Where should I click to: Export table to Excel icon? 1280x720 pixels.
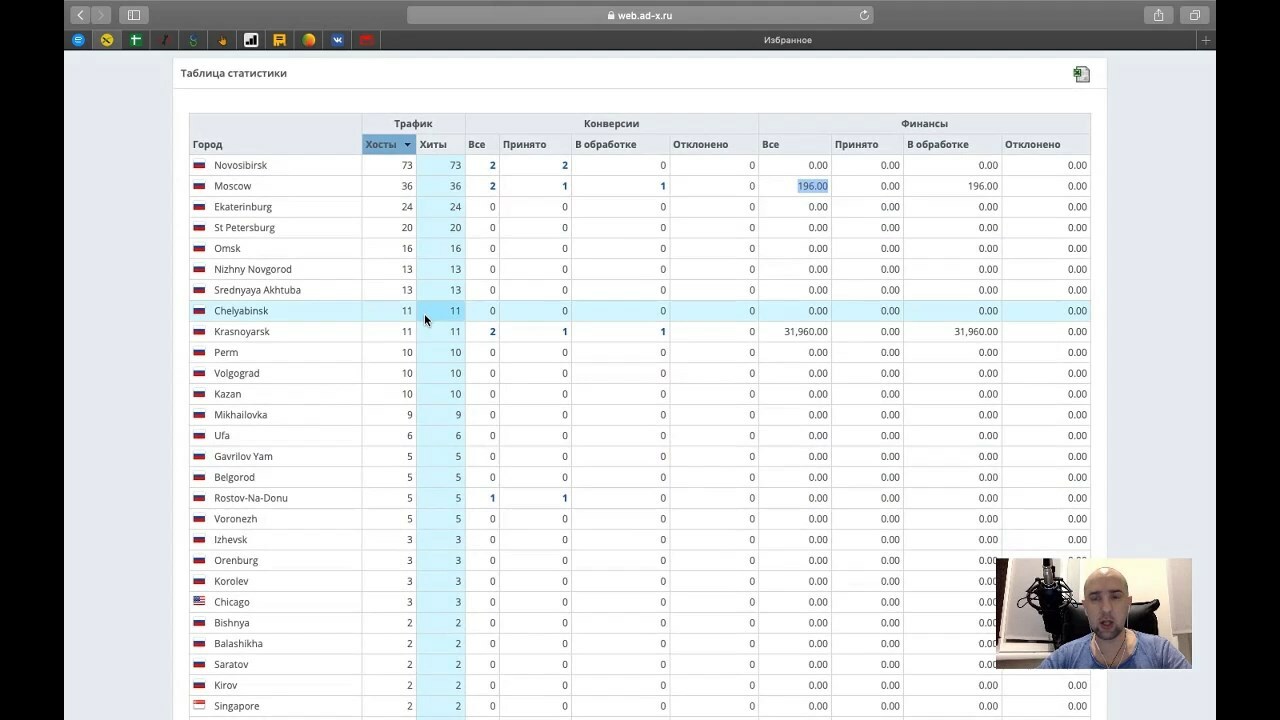coord(1081,74)
